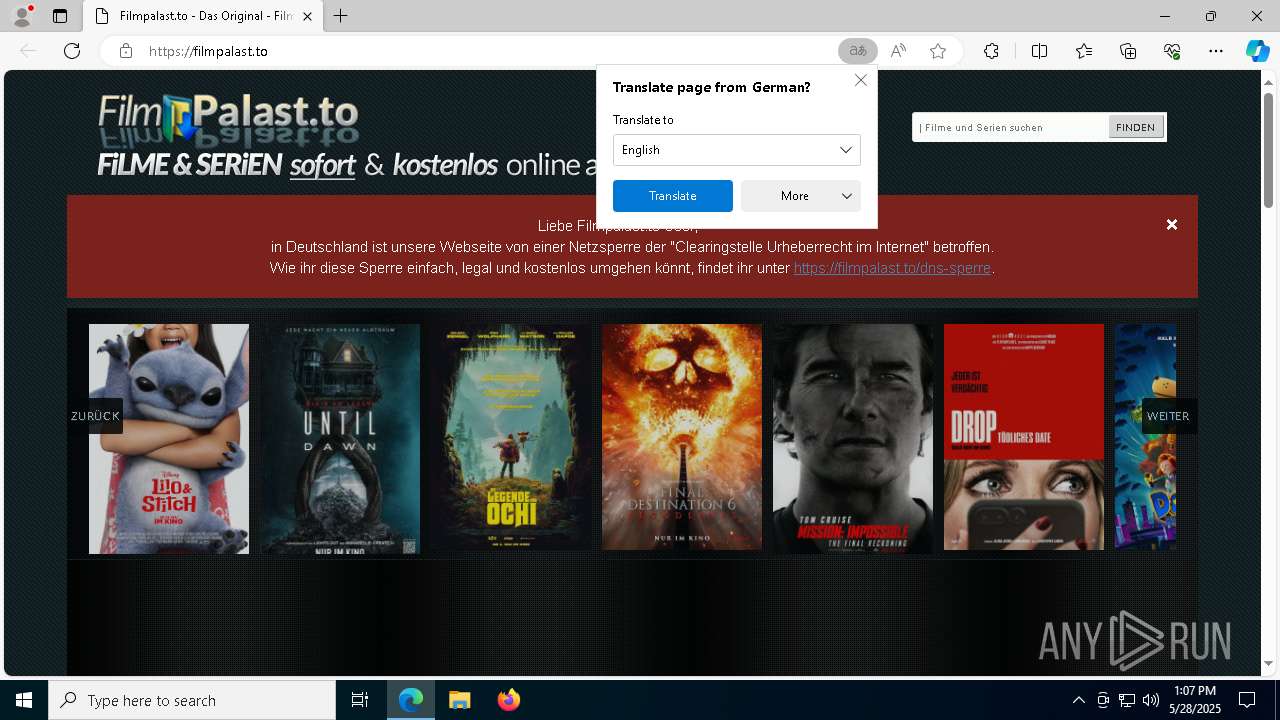
Task: Show hidden system tray icons
Action: (1078, 700)
